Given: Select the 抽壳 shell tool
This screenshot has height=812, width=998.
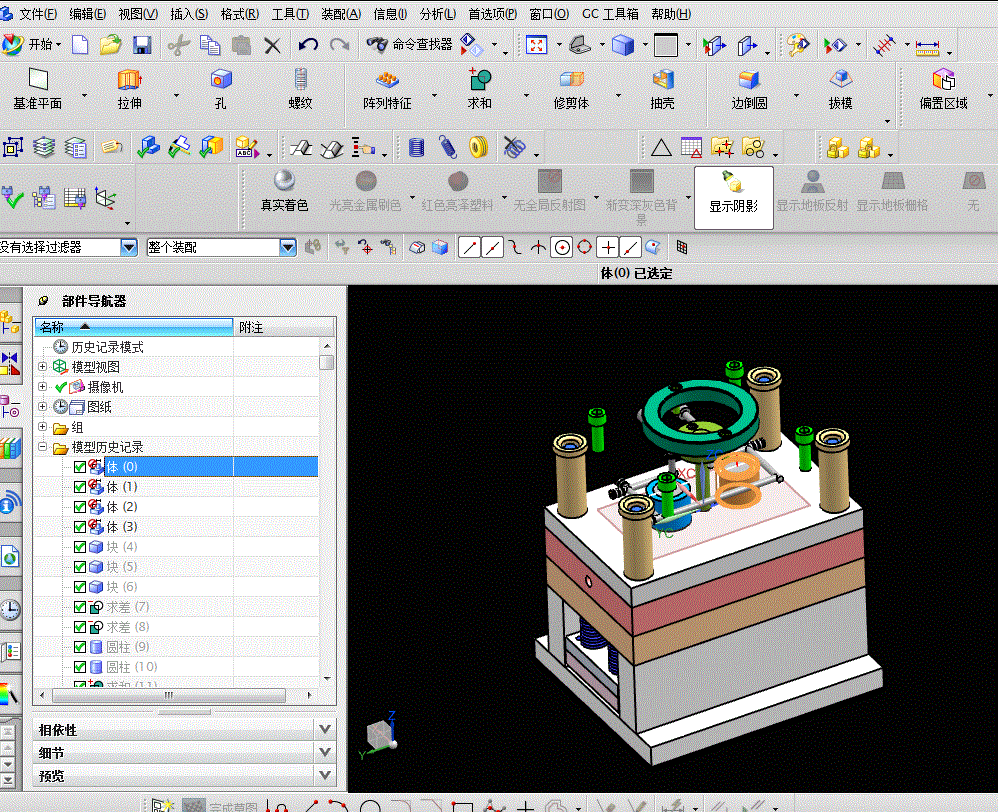Looking at the screenshot, I should (x=663, y=89).
